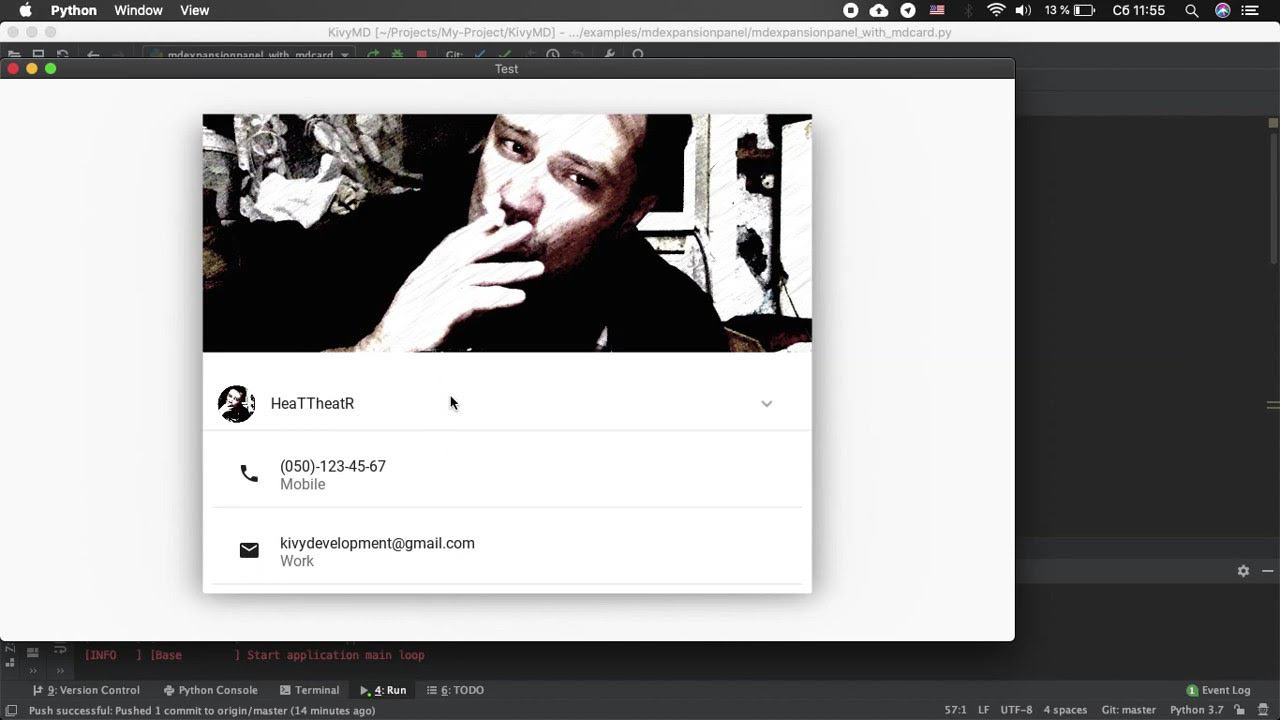Click the Siri icon in the menu bar
The height and width of the screenshot is (720, 1280).
coord(1223,10)
